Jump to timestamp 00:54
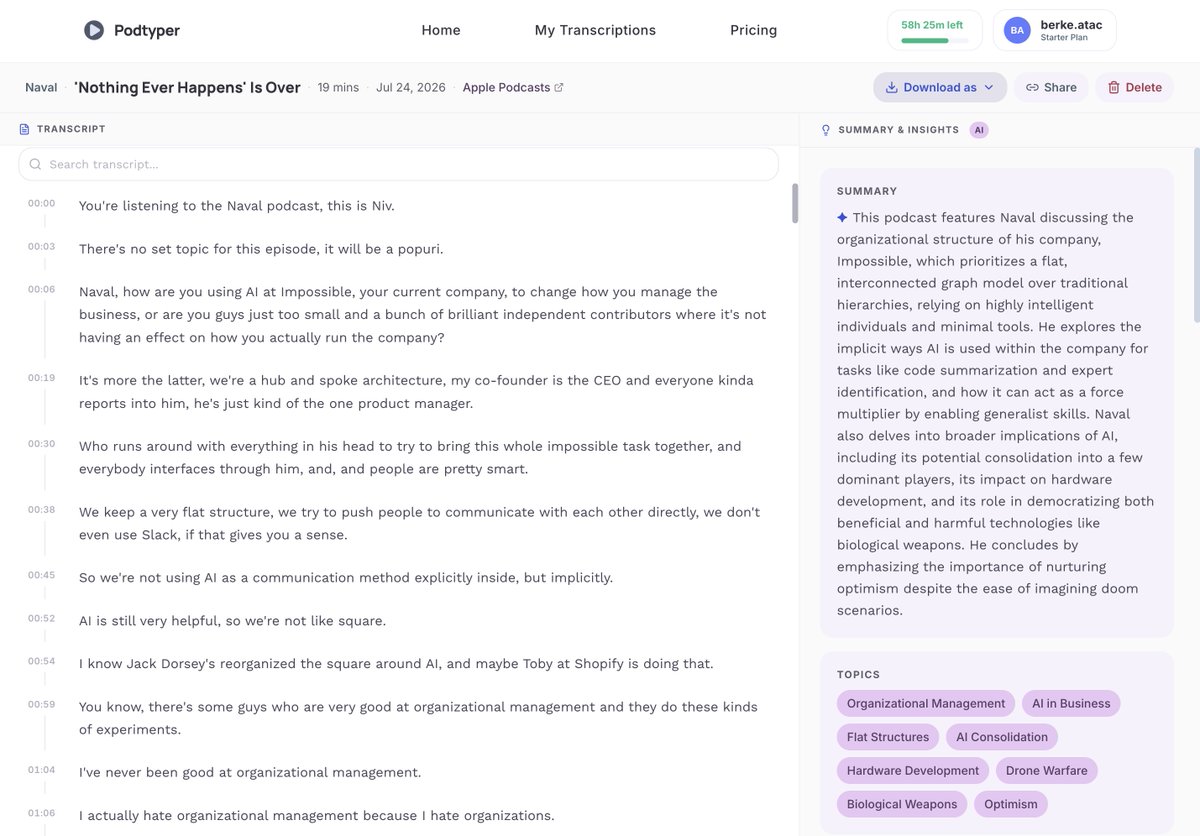This screenshot has width=1200, height=836. 41,662
